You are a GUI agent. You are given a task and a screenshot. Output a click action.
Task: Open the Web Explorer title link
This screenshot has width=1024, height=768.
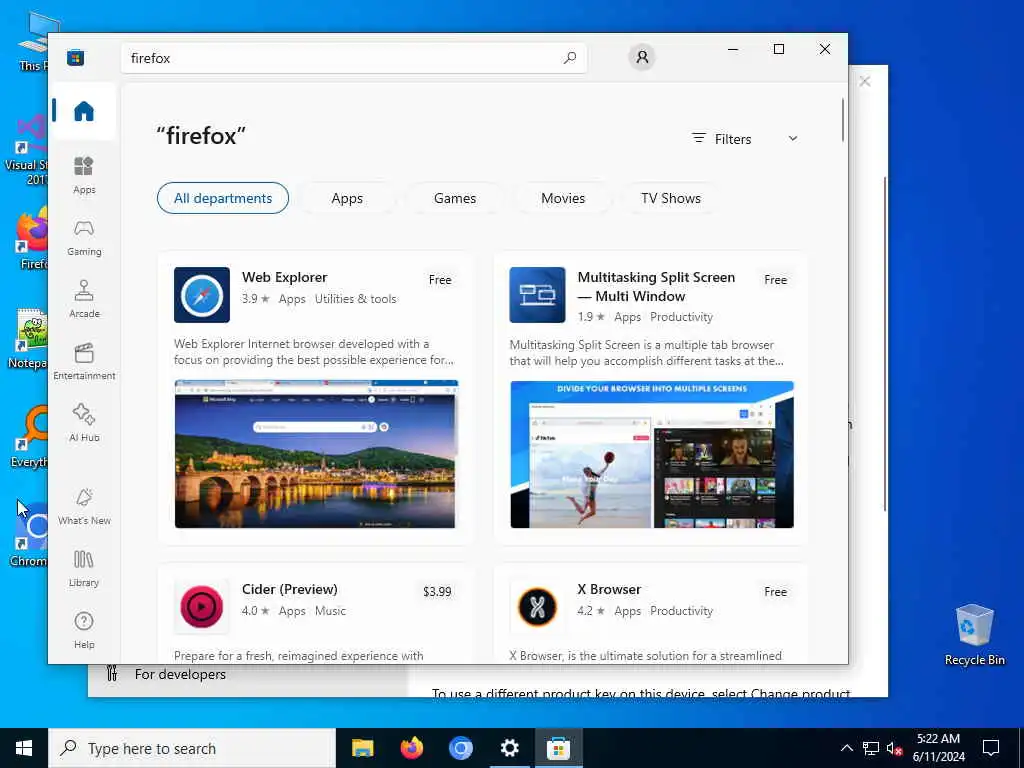[285, 277]
